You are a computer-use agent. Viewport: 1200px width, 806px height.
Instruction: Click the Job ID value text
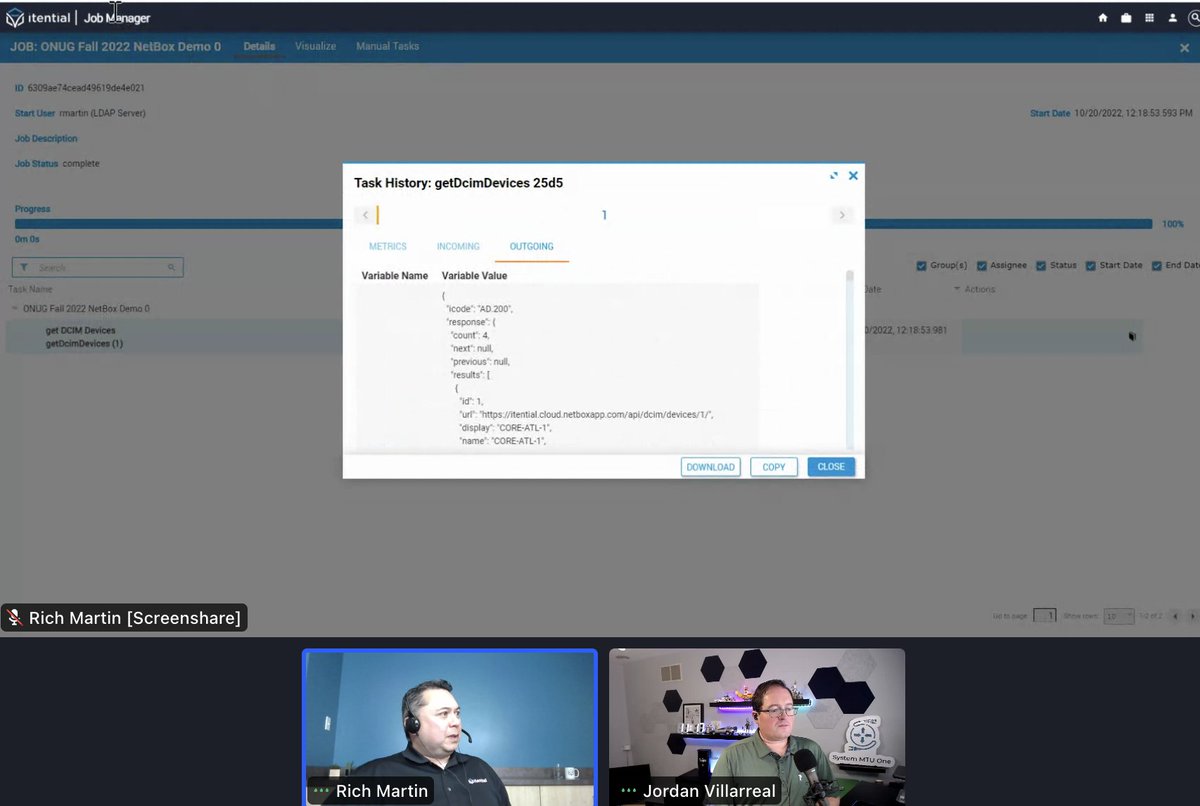coord(86,88)
